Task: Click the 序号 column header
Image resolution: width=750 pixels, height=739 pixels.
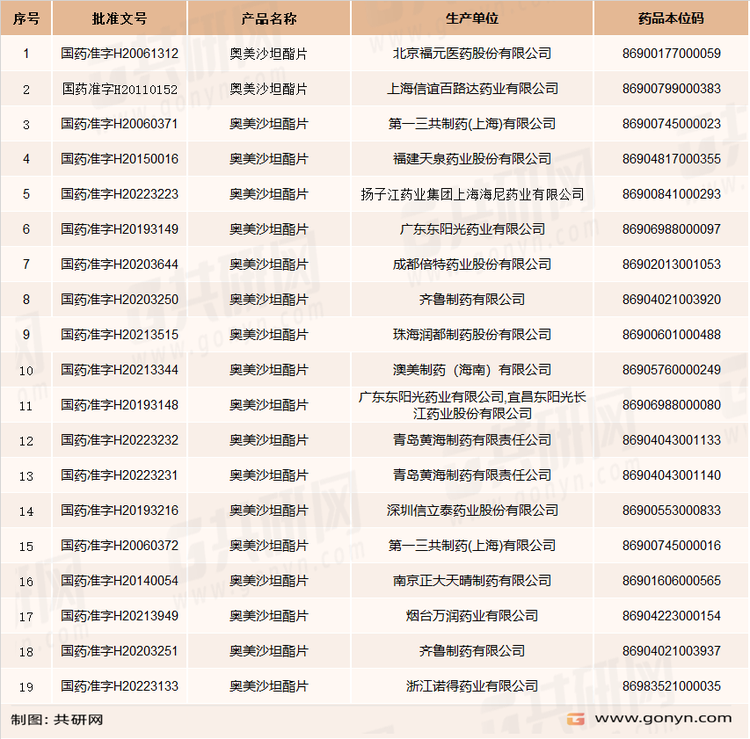Action: point(26,19)
